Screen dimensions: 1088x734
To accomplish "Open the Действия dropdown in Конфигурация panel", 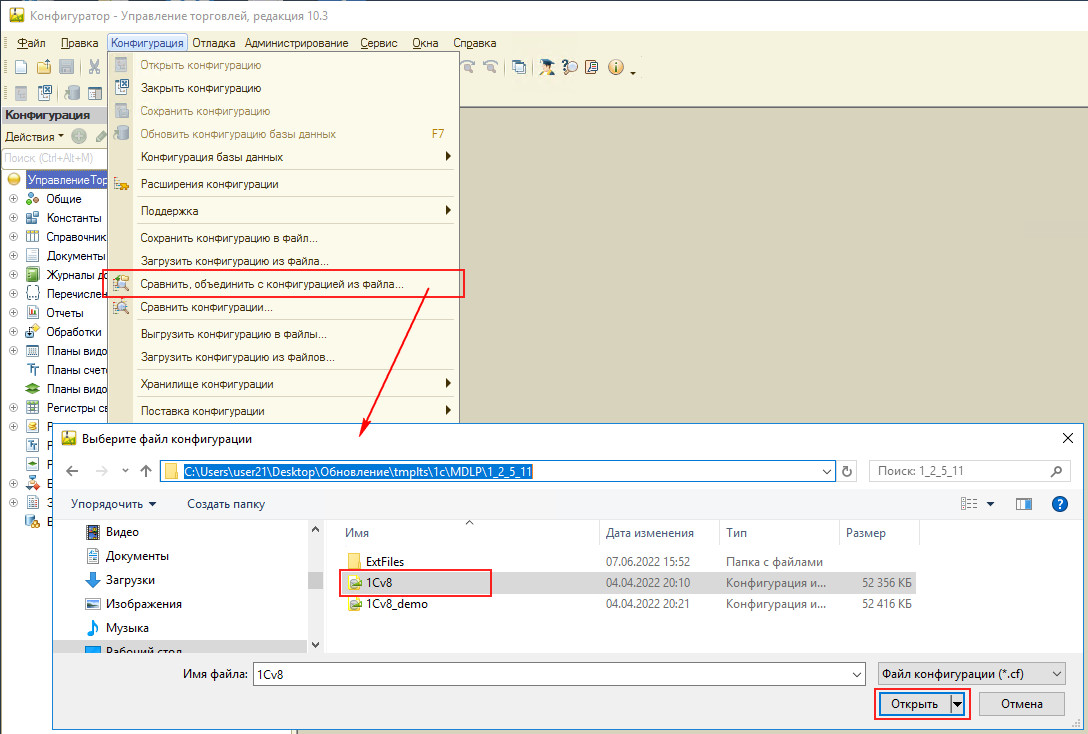I will click(34, 137).
